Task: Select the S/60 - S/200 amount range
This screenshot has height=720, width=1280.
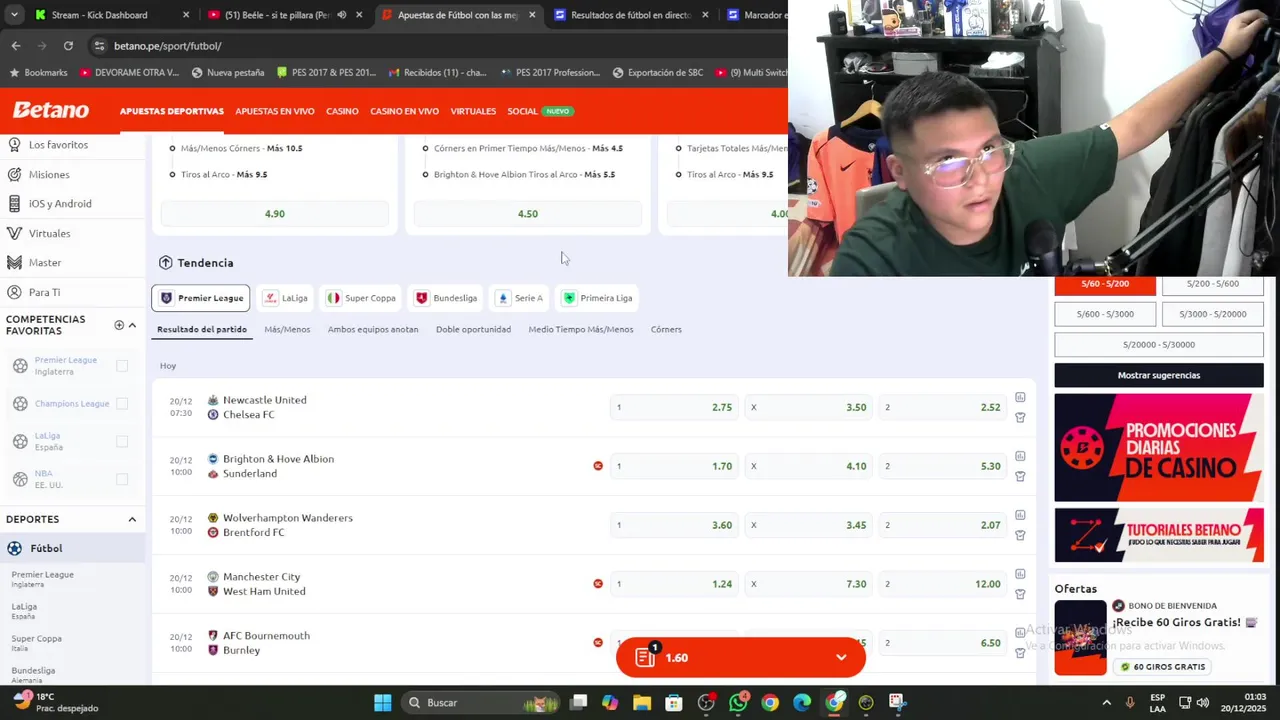Action: (1105, 284)
